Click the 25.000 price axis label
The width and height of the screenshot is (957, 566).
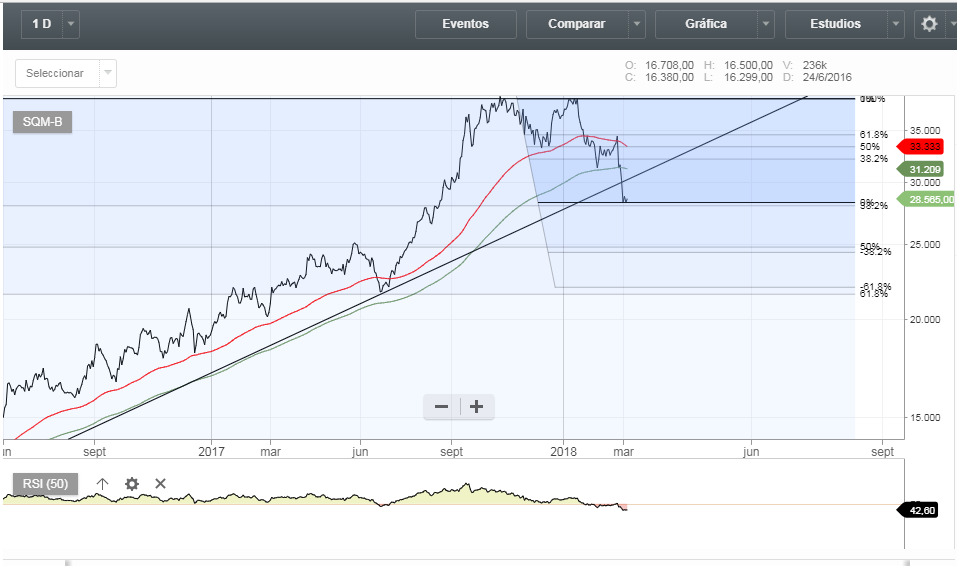pos(925,244)
